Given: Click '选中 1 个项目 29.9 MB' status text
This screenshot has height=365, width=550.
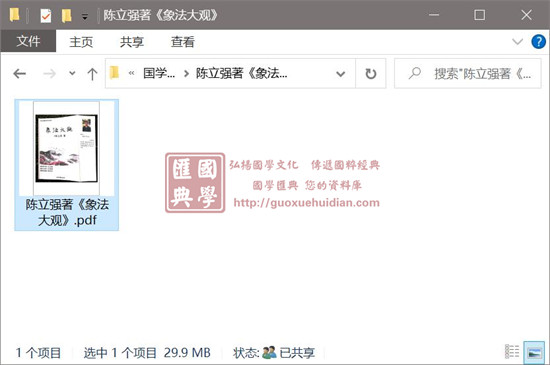Looking at the screenshot, I should 147,353.
